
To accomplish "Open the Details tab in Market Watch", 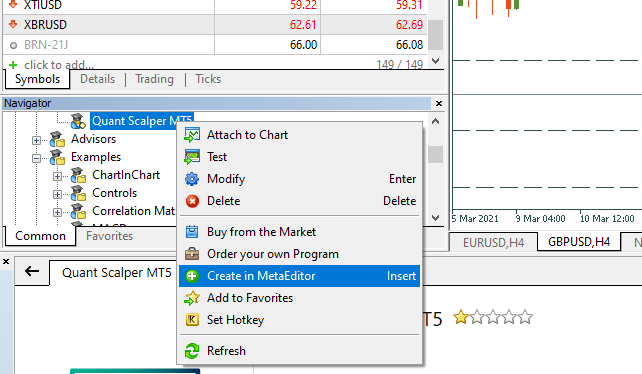I will [x=97, y=79].
